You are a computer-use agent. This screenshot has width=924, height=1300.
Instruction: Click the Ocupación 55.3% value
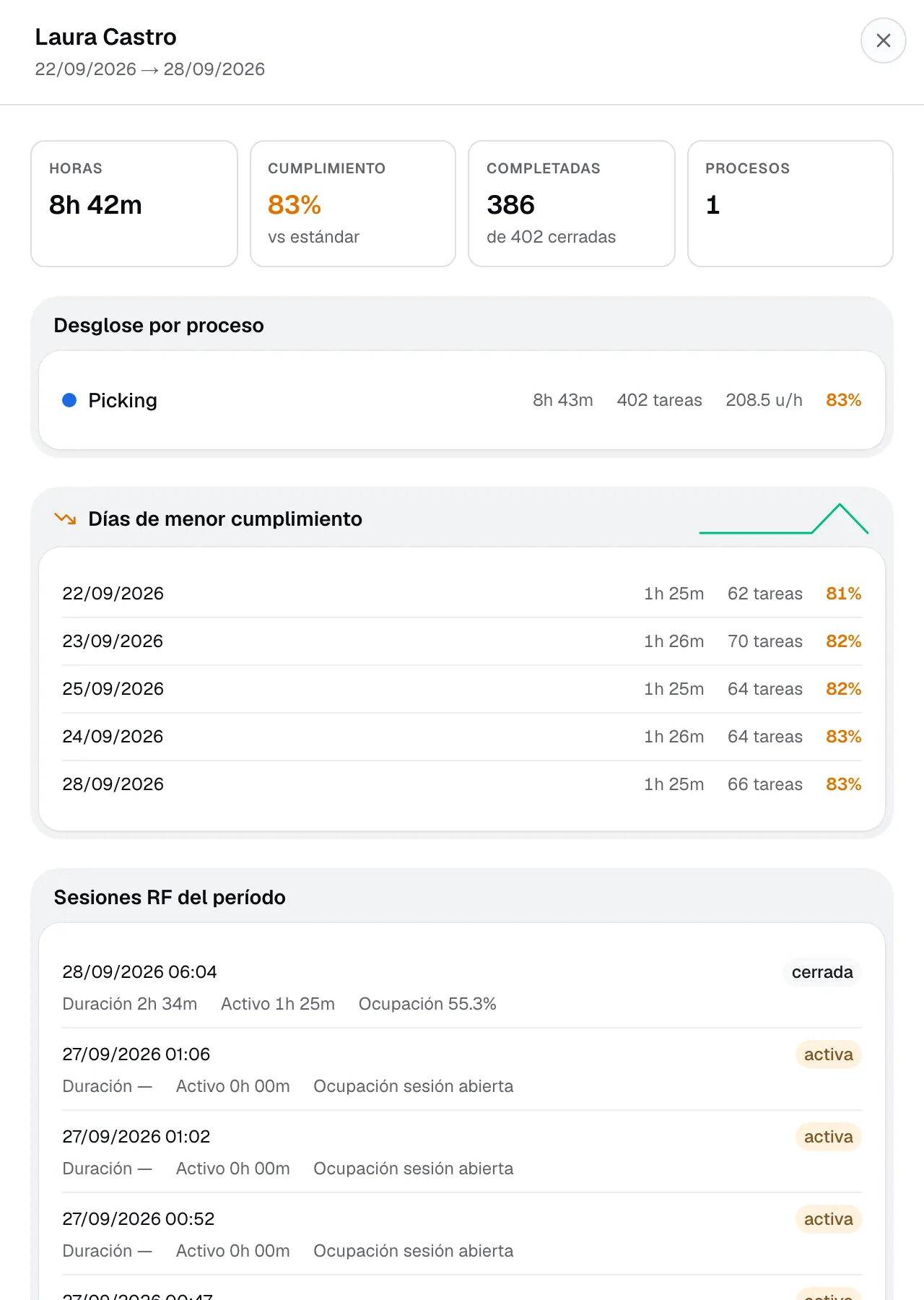[427, 1004]
